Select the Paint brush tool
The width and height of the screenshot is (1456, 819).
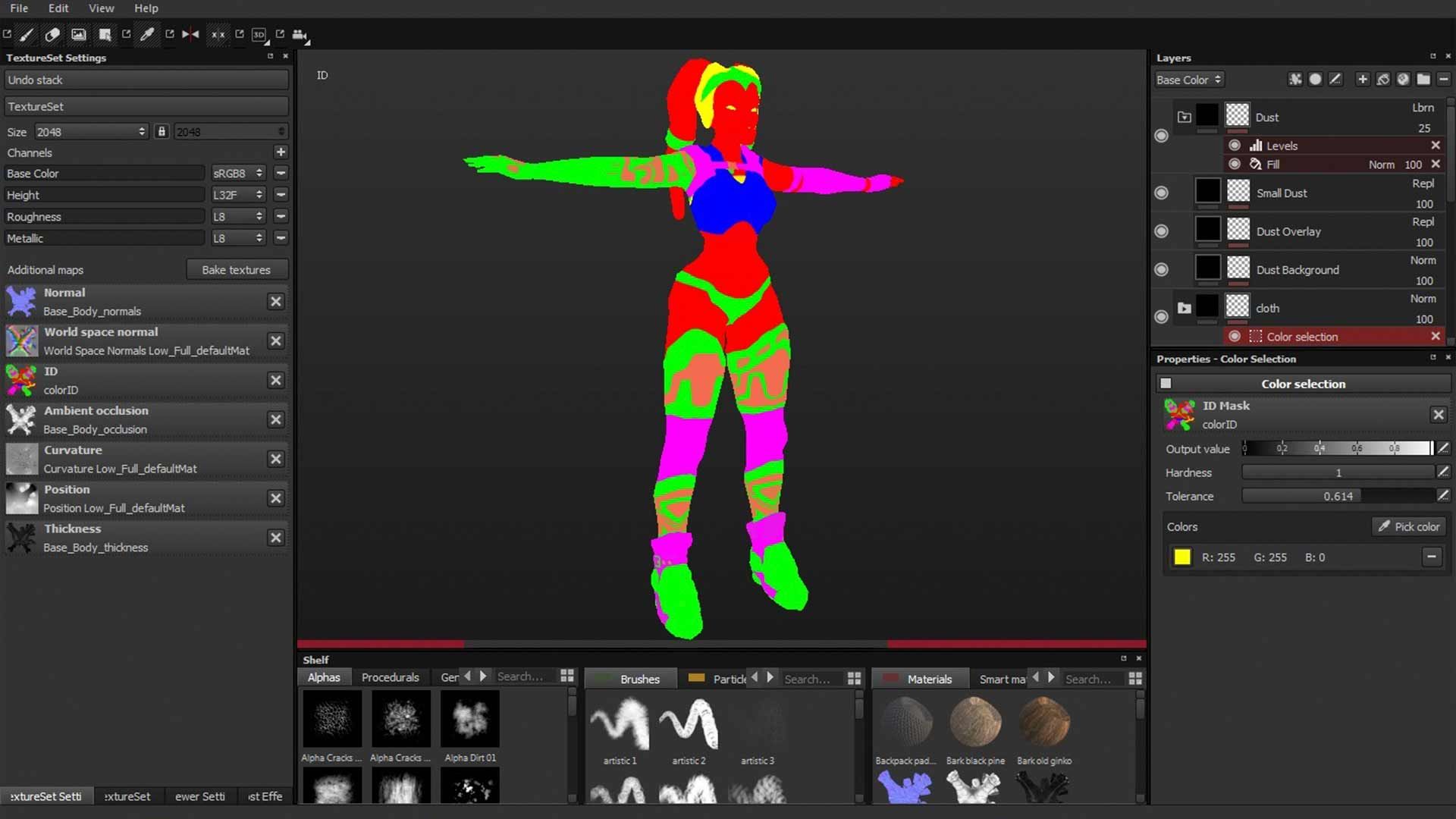click(27, 35)
